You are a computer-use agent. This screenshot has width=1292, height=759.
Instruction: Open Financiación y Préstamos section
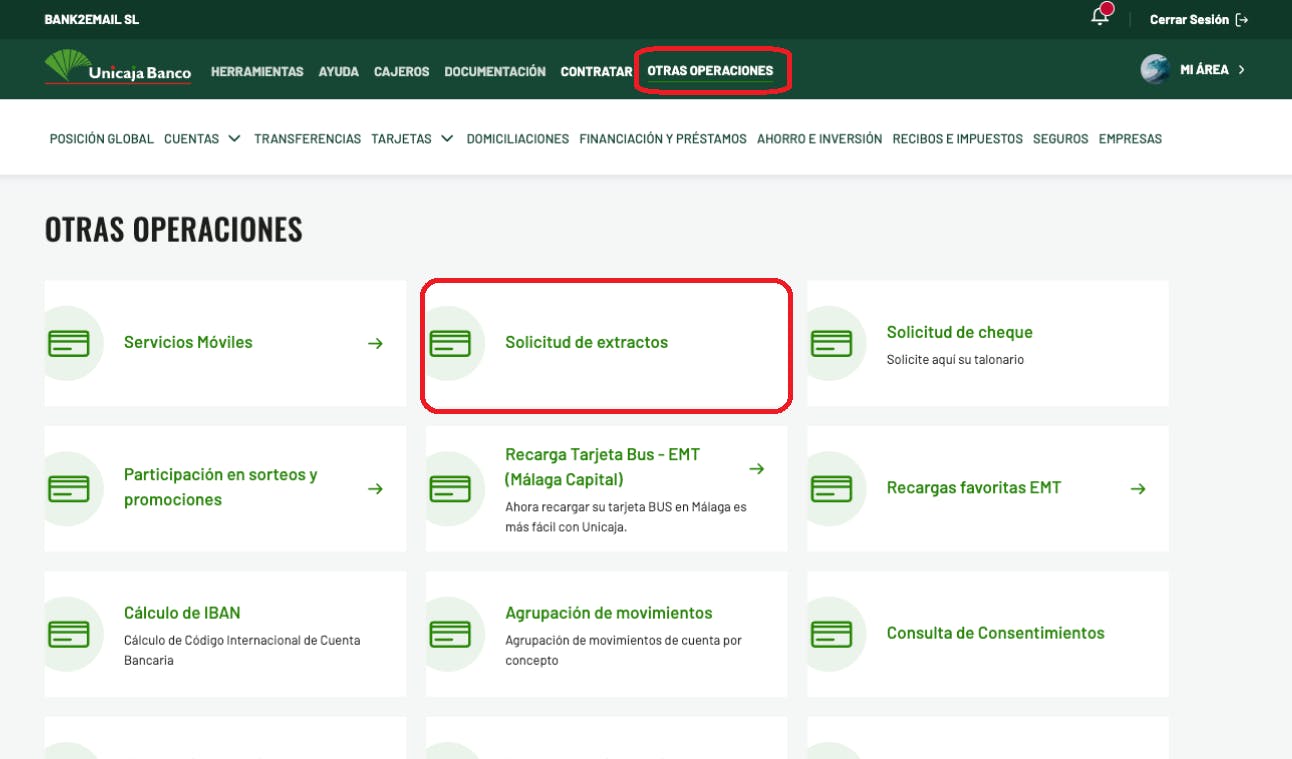pyautogui.click(x=663, y=139)
